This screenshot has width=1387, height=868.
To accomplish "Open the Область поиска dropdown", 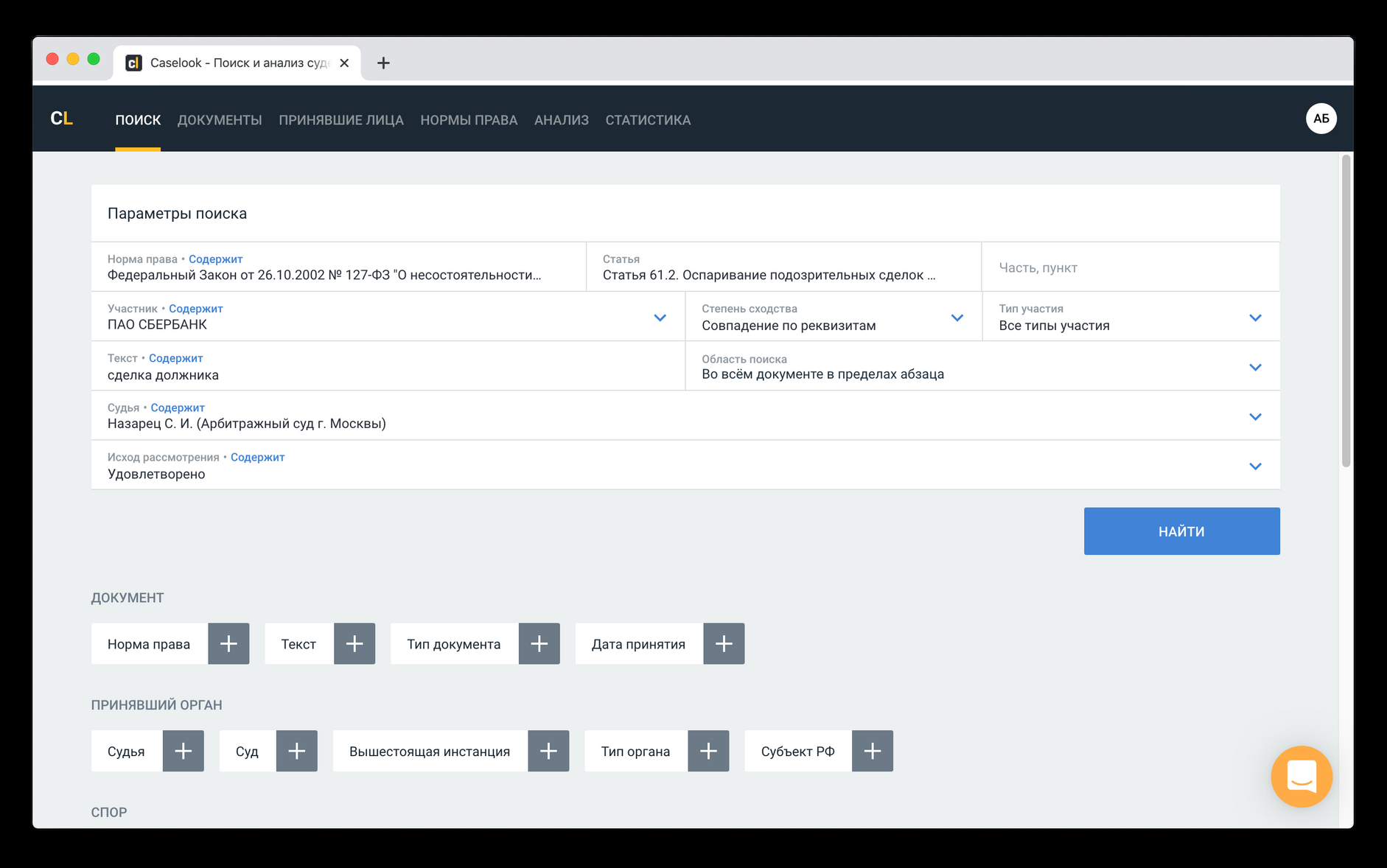I will click(x=1256, y=367).
